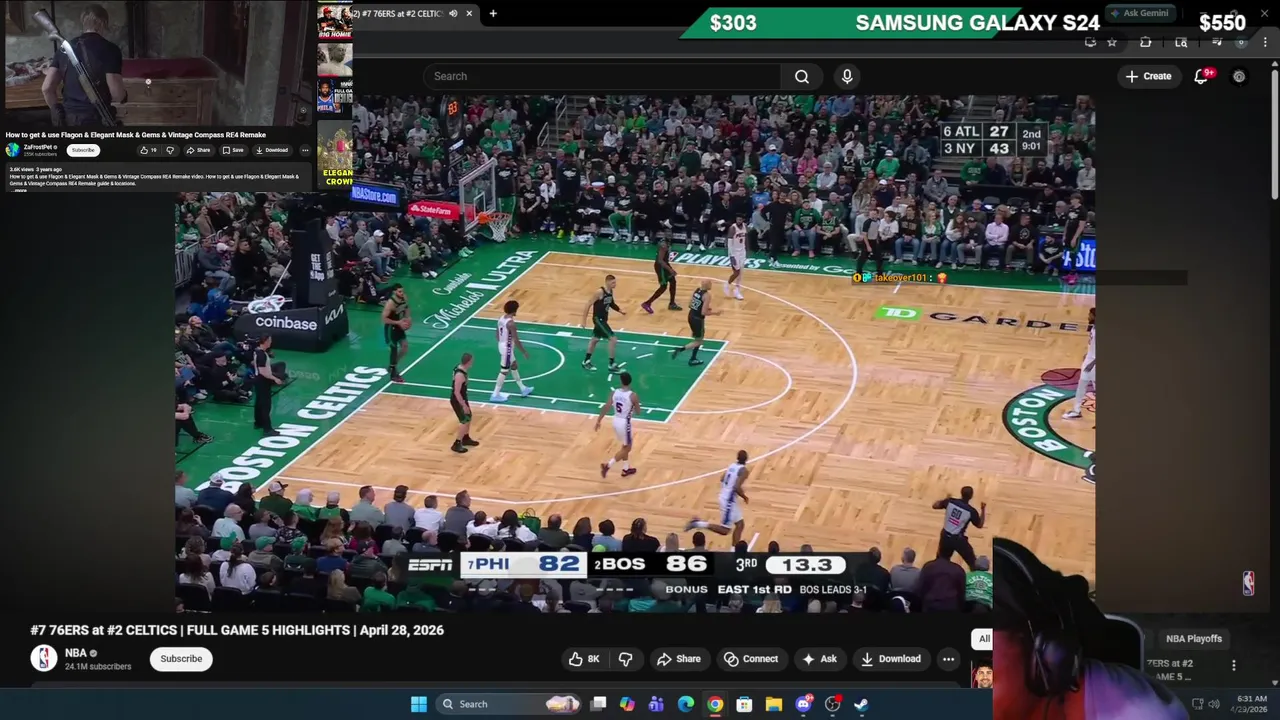Image resolution: width=1280 pixels, height=720 pixels.
Task: Open the YouTube account avatar menu
Action: (x=1239, y=76)
